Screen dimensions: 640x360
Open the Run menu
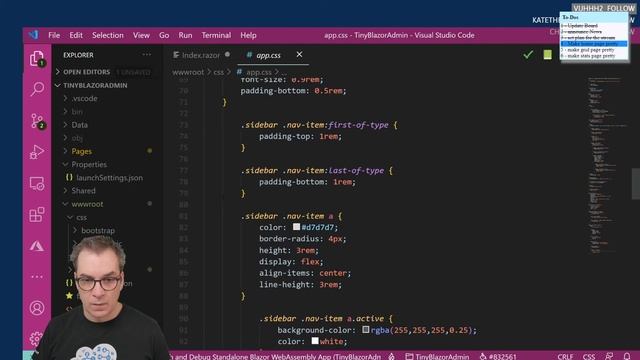[x=185, y=35]
